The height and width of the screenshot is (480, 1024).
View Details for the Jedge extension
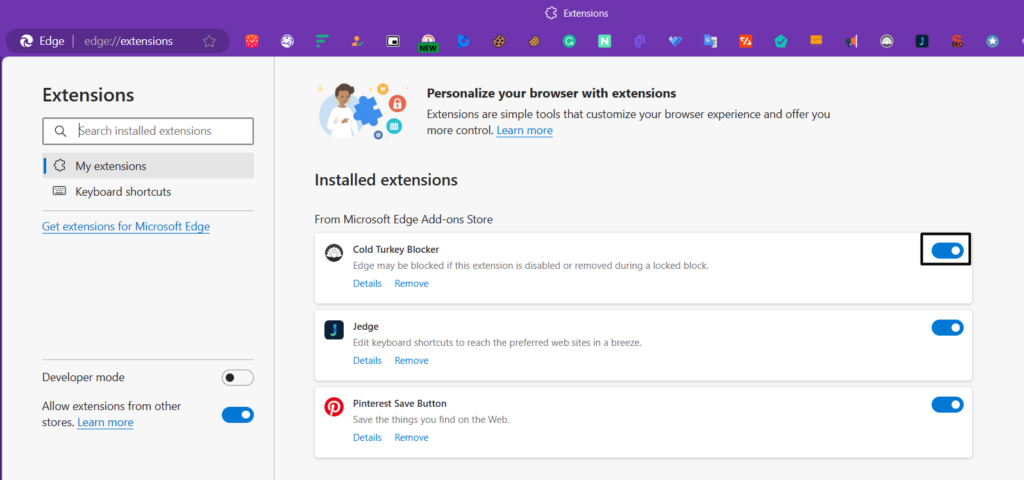tap(367, 361)
